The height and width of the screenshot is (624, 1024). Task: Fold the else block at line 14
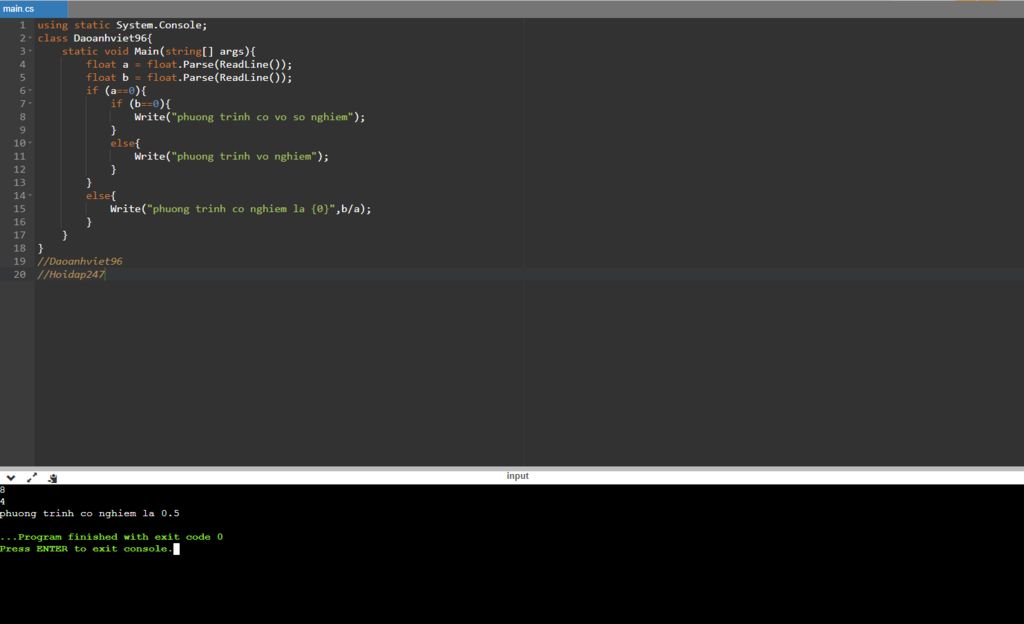[x=30, y=196]
